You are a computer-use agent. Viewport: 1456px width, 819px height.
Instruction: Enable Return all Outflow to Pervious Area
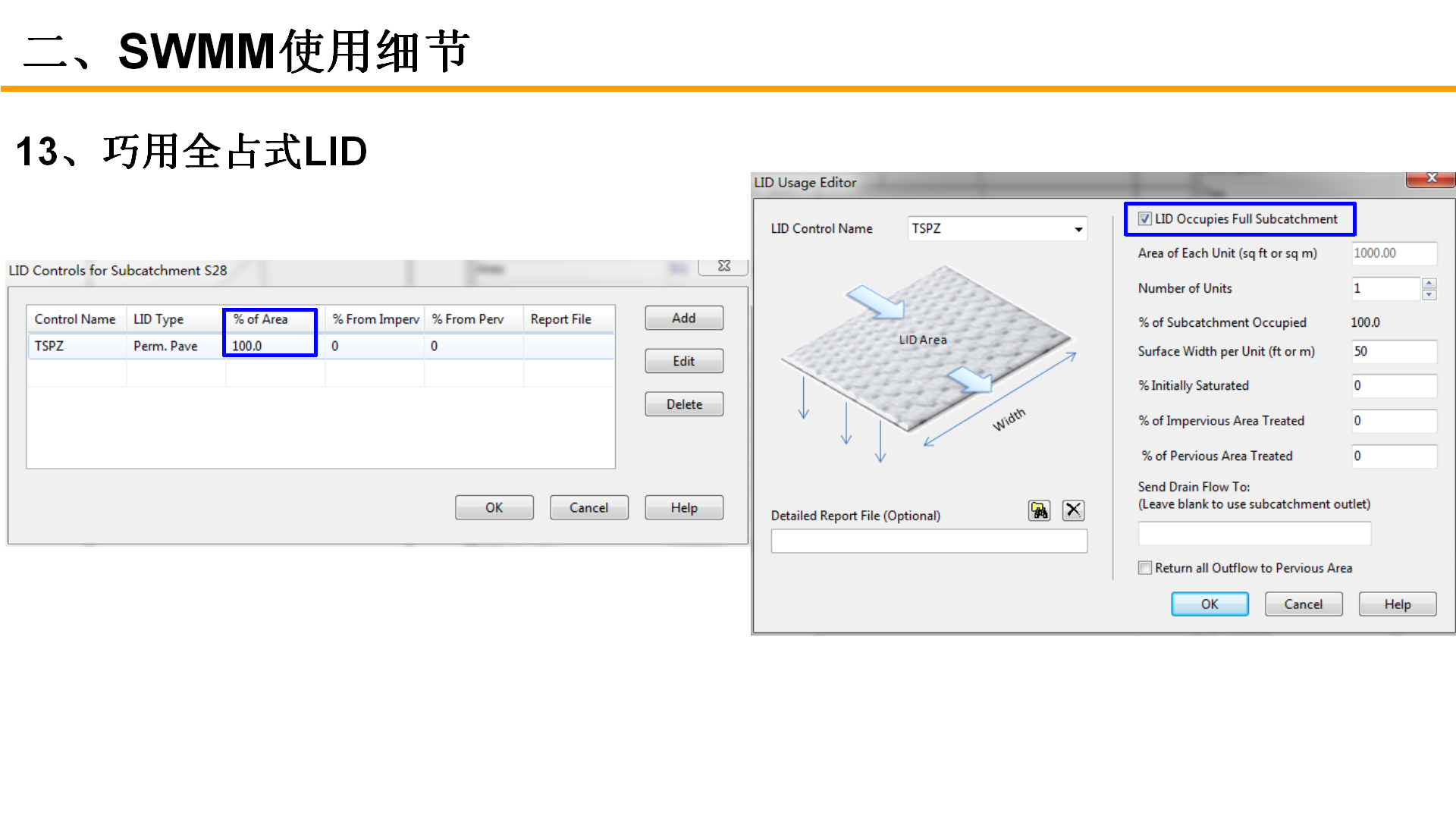pyautogui.click(x=1145, y=568)
